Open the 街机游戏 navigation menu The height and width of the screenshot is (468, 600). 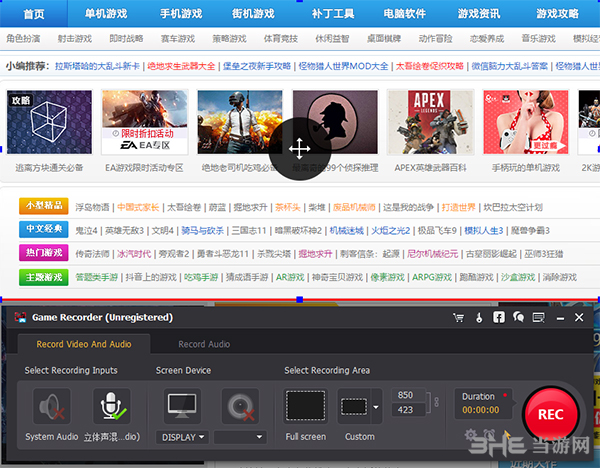tap(253, 14)
